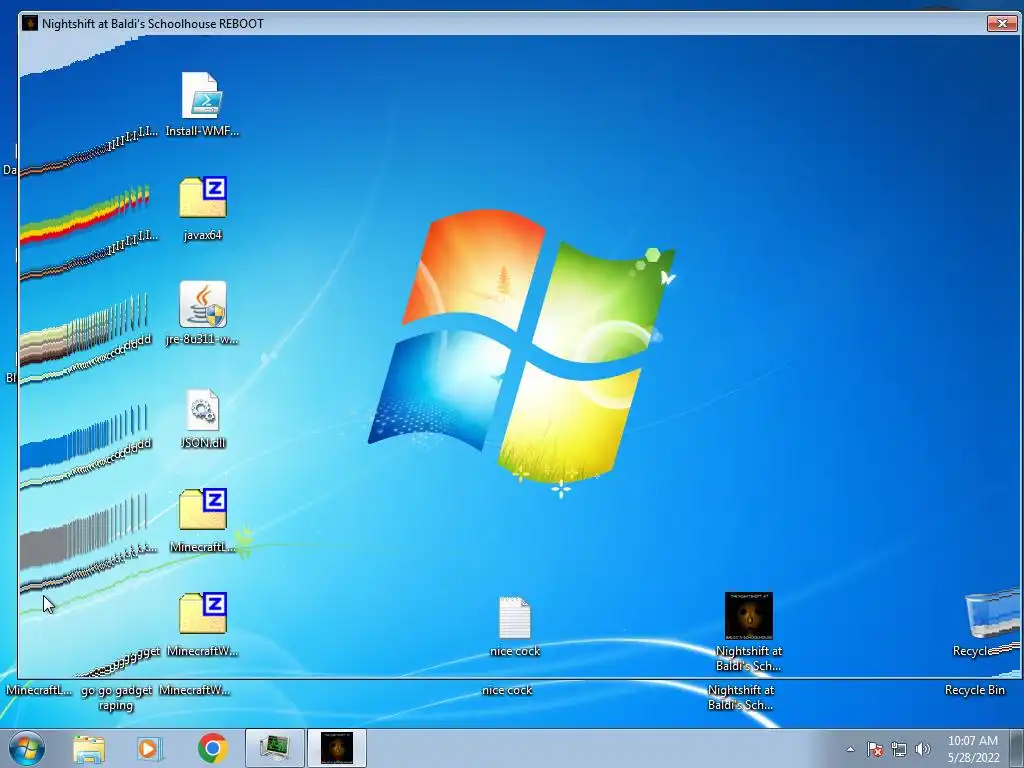The height and width of the screenshot is (768, 1024).
Task: Select the blank text document icon in the game window
Action: point(515,617)
